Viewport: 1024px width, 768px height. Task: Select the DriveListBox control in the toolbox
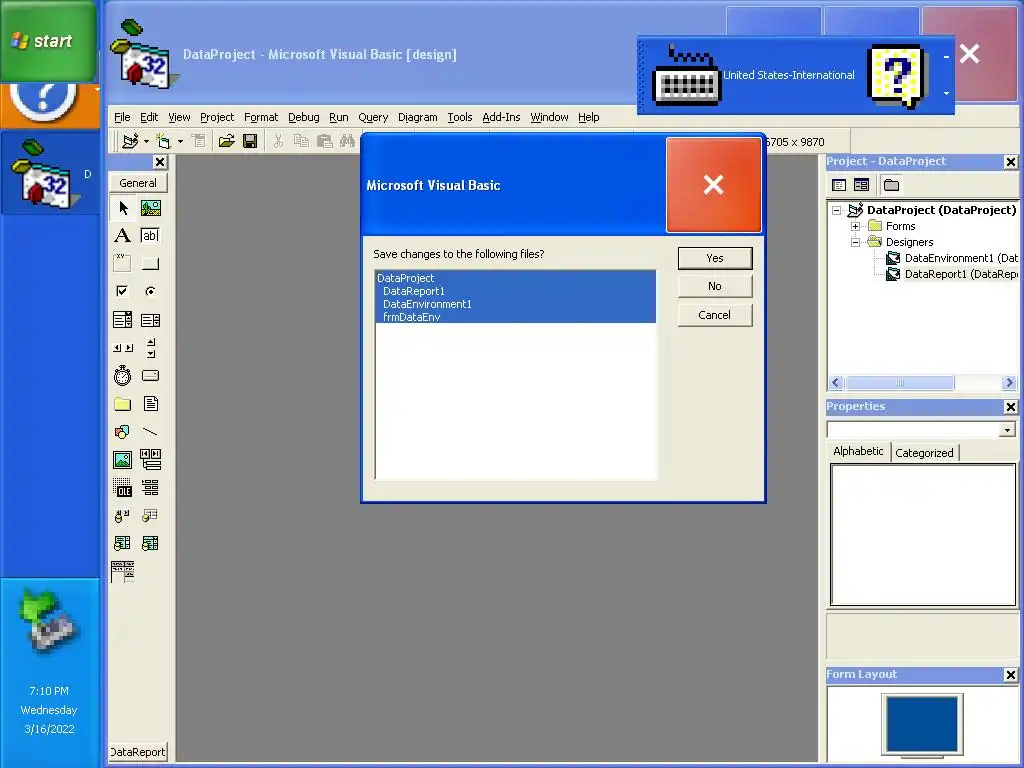coord(151,376)
